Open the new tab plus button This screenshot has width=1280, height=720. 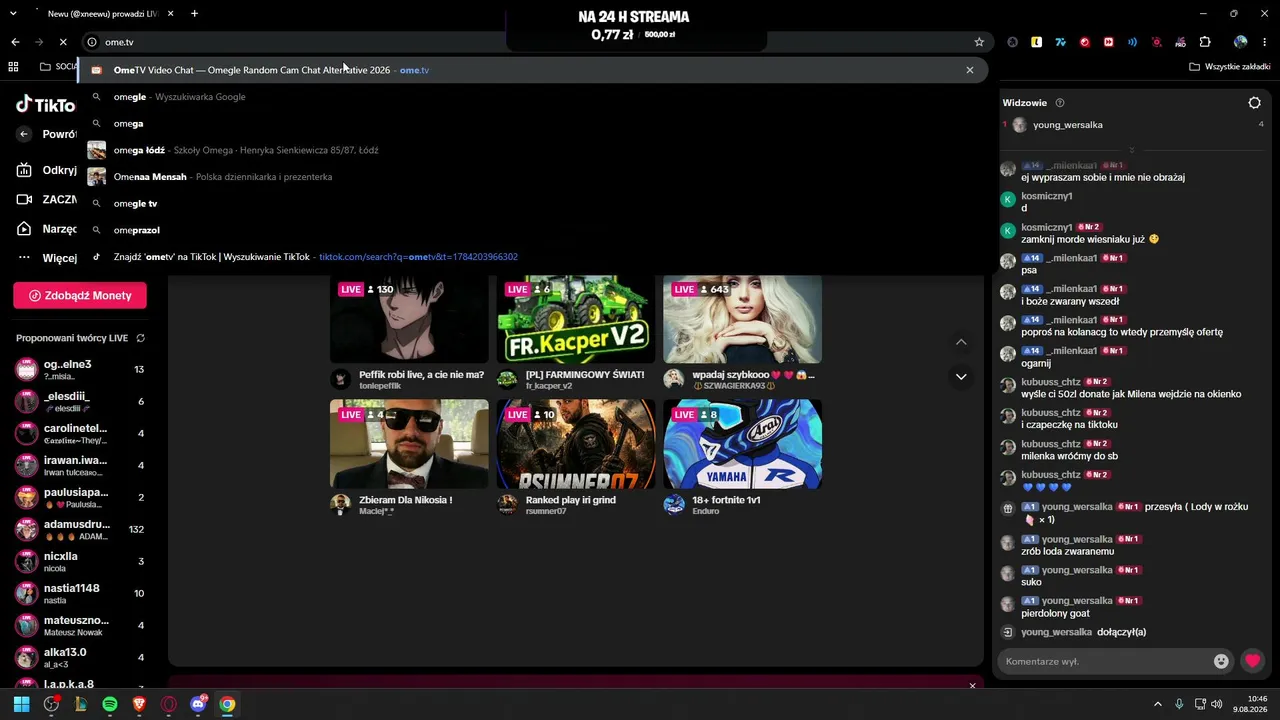pyautogui.click(x=194, y=14)
